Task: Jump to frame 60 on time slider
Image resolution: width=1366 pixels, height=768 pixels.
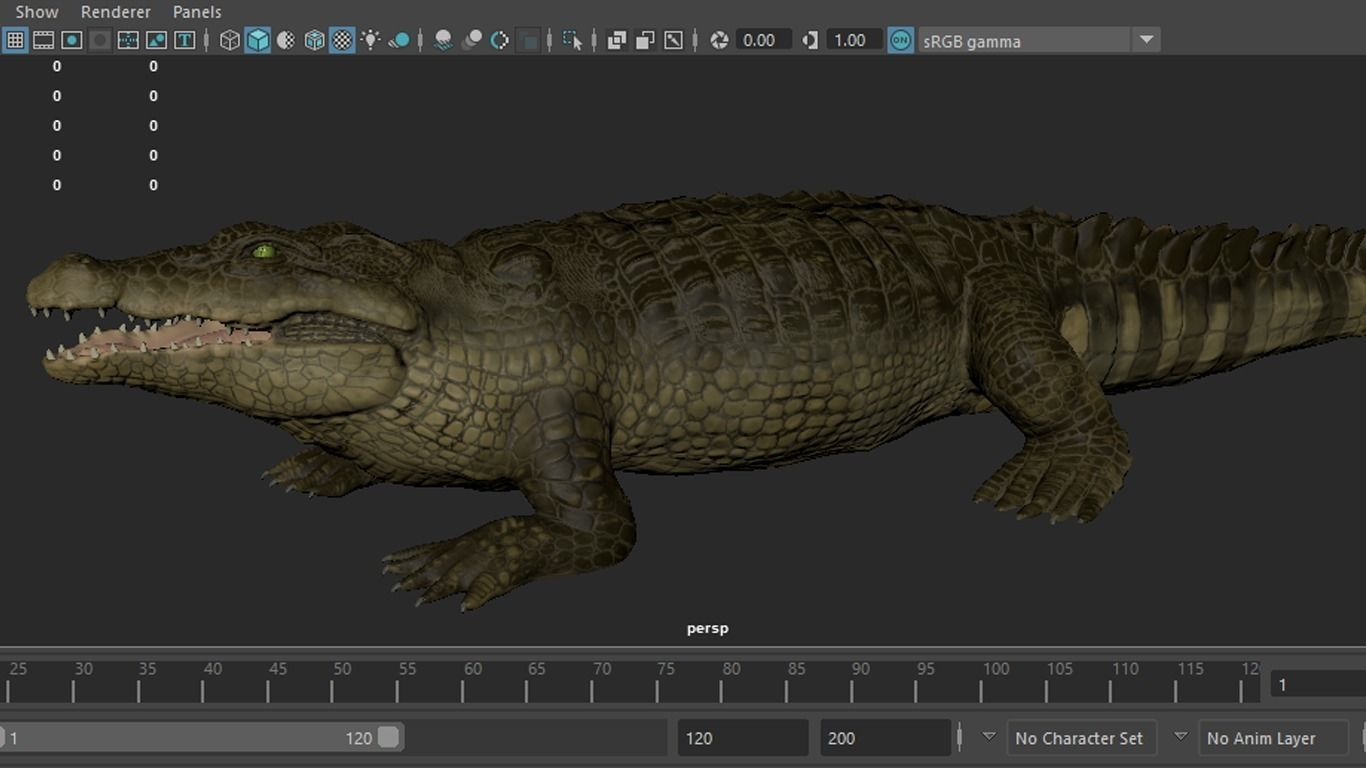Action: (462, 690)
